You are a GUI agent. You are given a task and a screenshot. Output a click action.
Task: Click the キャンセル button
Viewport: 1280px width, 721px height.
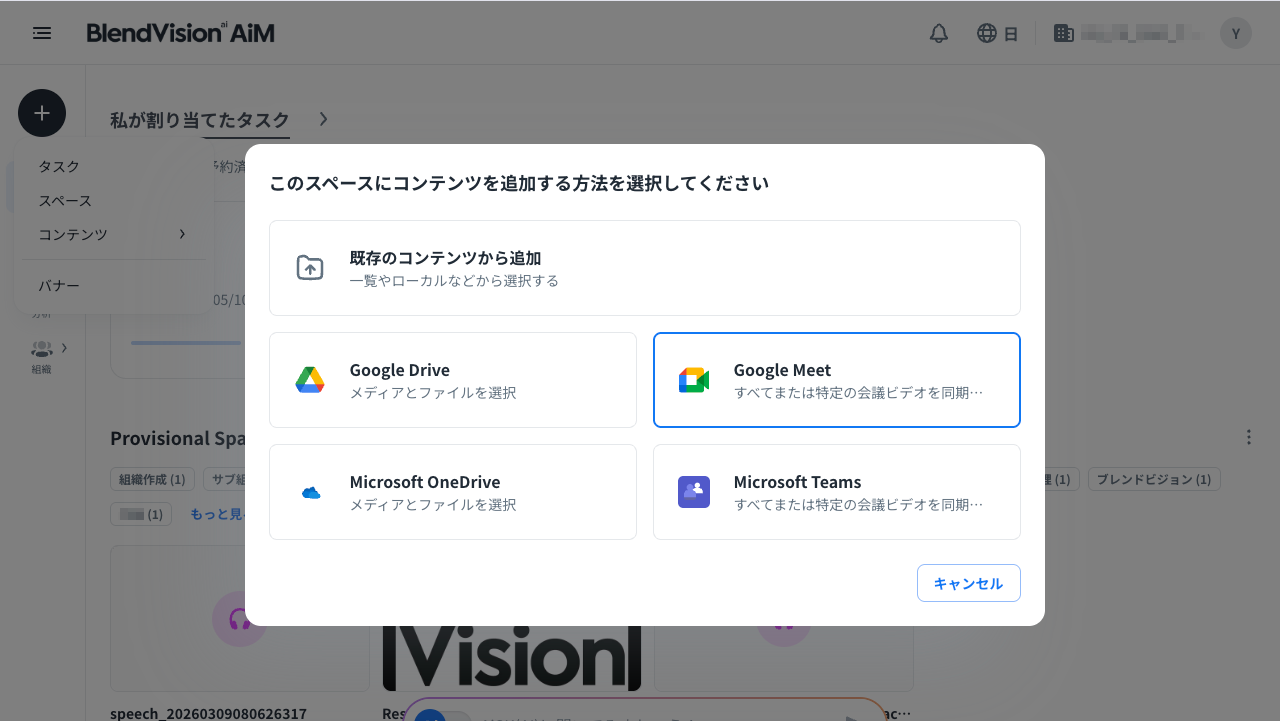click(x=969, y=583)
